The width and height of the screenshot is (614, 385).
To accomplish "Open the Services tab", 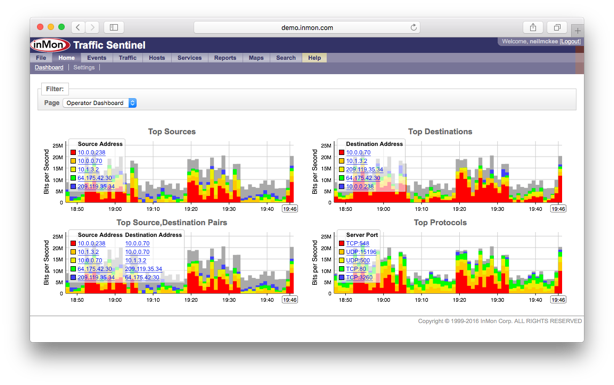I will 190,58.
